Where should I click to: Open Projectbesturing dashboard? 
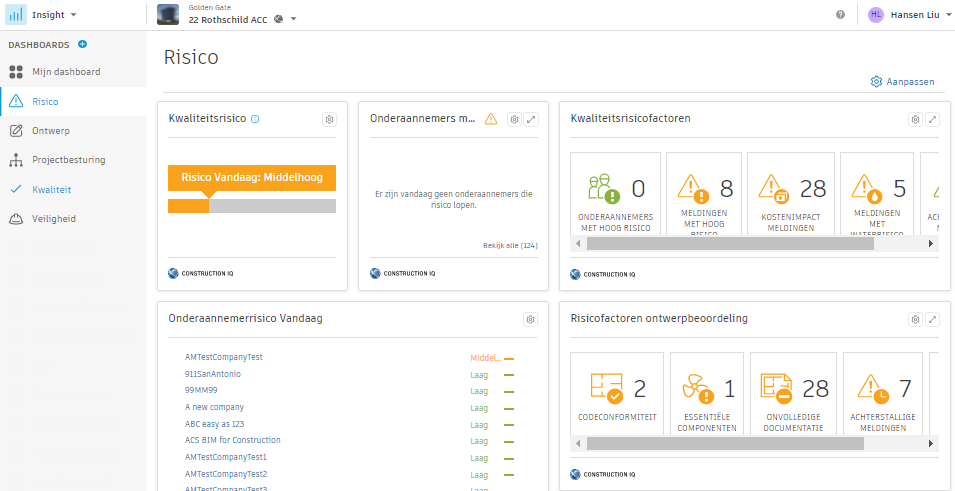click(x=68, y=159)
